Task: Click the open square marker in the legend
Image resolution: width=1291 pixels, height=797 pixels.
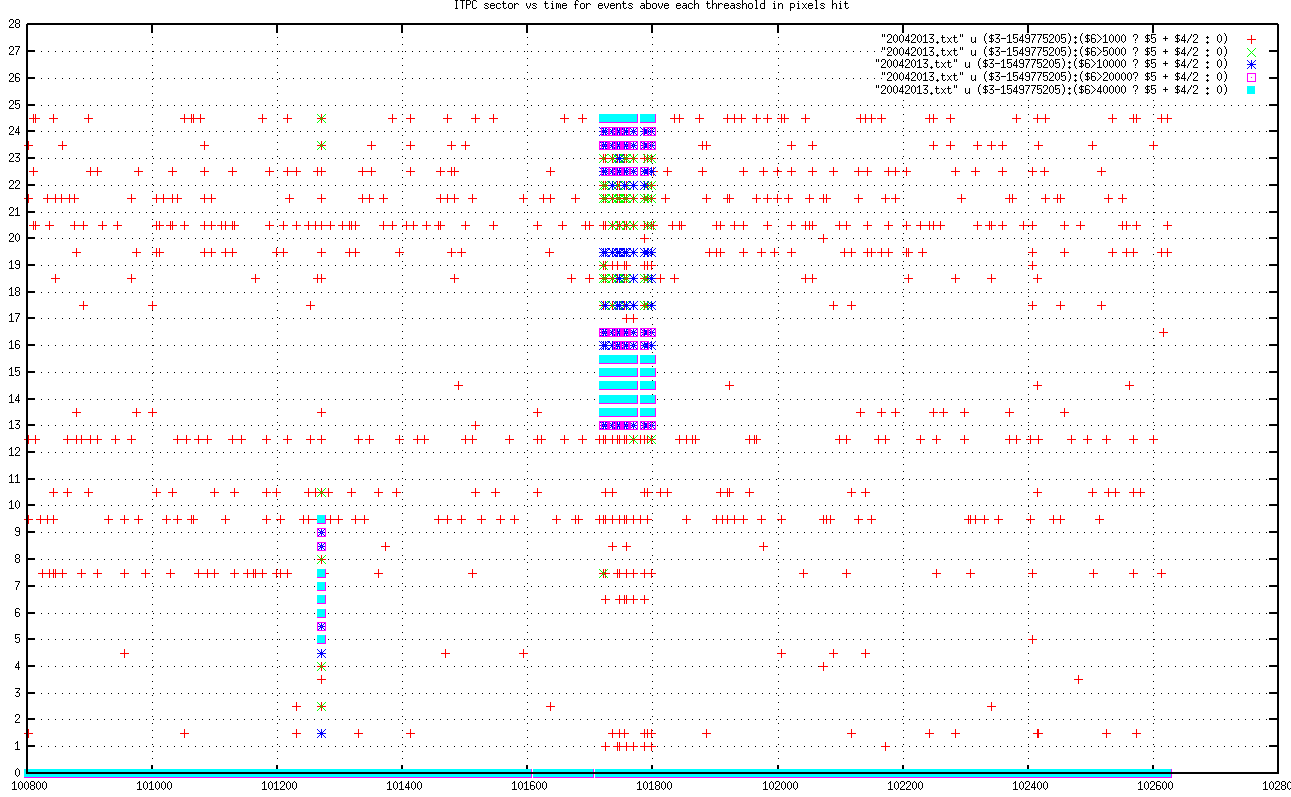Action: click(1250, 77)
